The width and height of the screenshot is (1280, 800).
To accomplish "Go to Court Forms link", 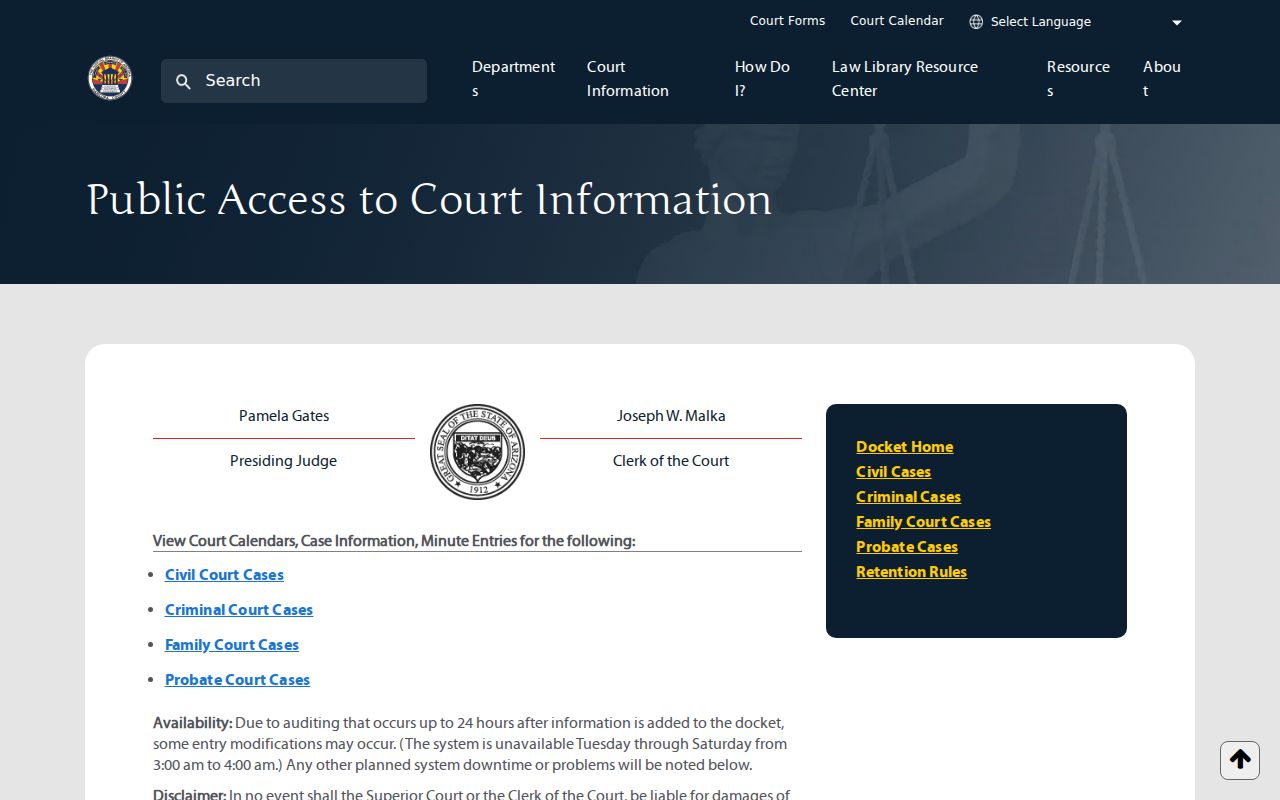I will [x=788, y=21].
